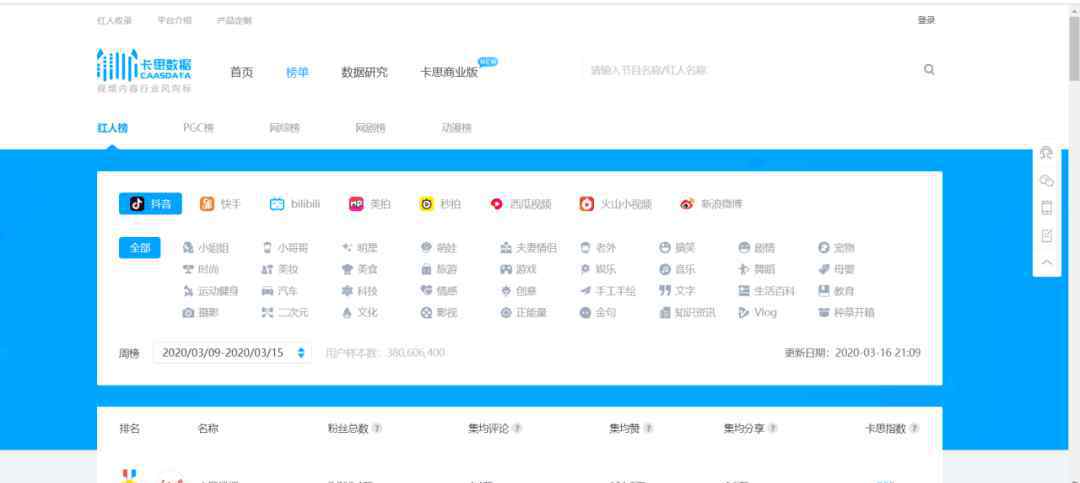Click the 全部 category button
This screenshot has width=1080, height=483.
[x=140, y=248]
